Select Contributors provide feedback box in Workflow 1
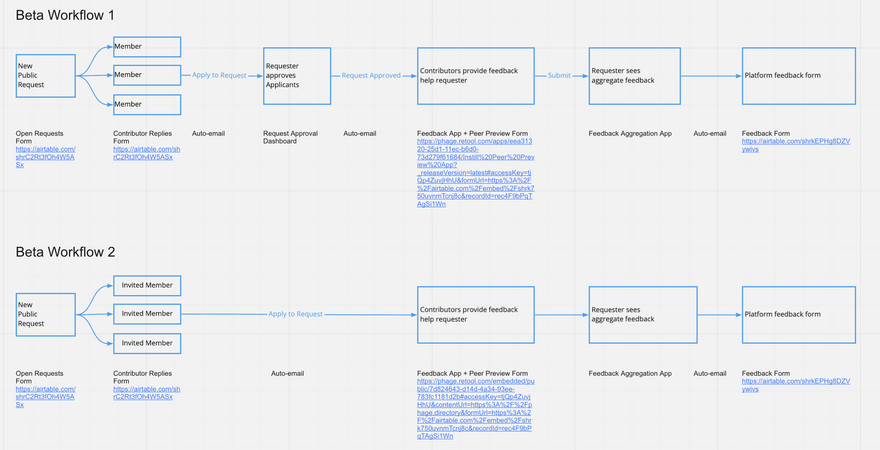880x450 pixels. click(474, 76)
